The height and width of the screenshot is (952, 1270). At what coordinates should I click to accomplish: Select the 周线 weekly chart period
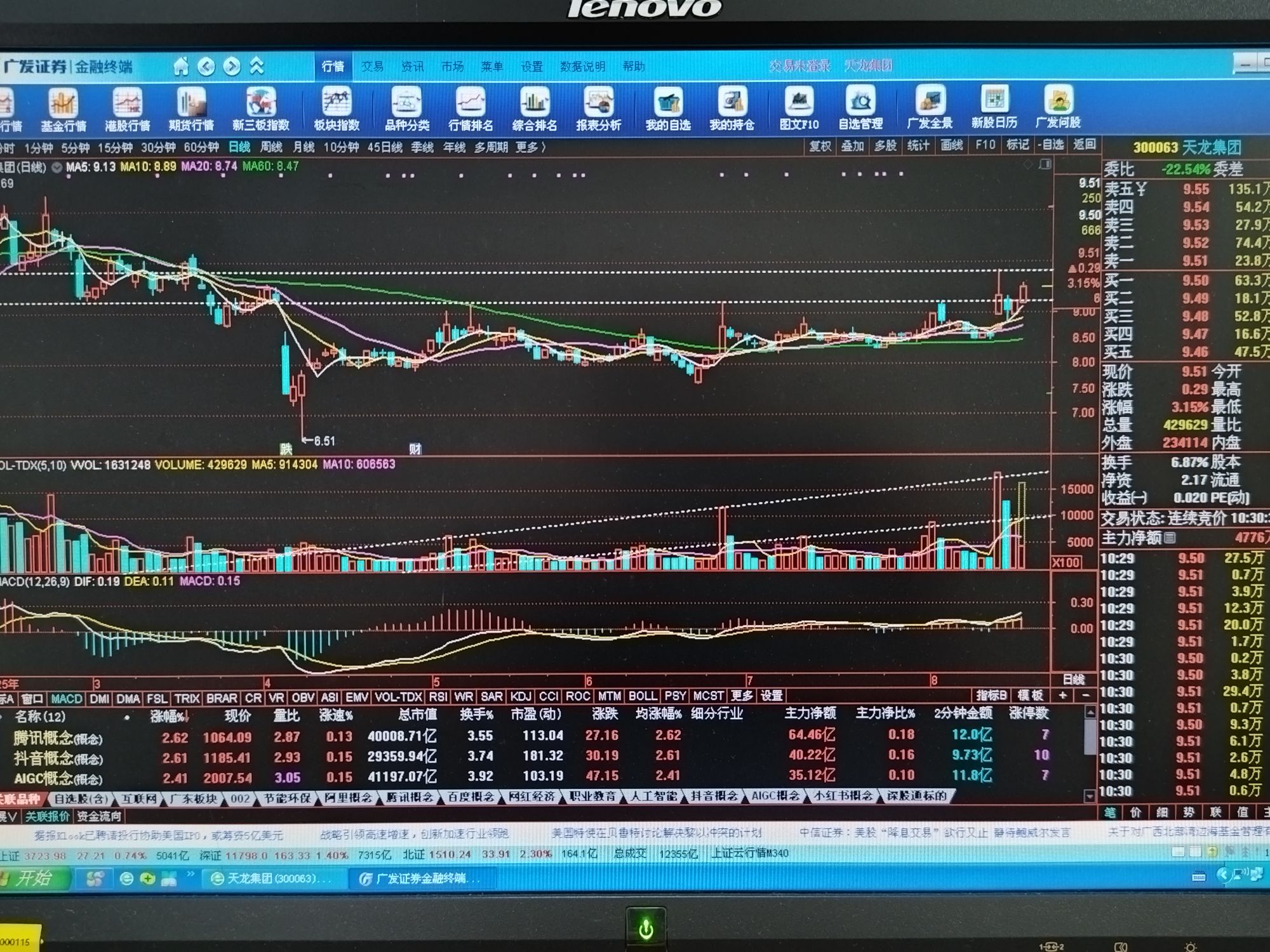click(271, 147)
